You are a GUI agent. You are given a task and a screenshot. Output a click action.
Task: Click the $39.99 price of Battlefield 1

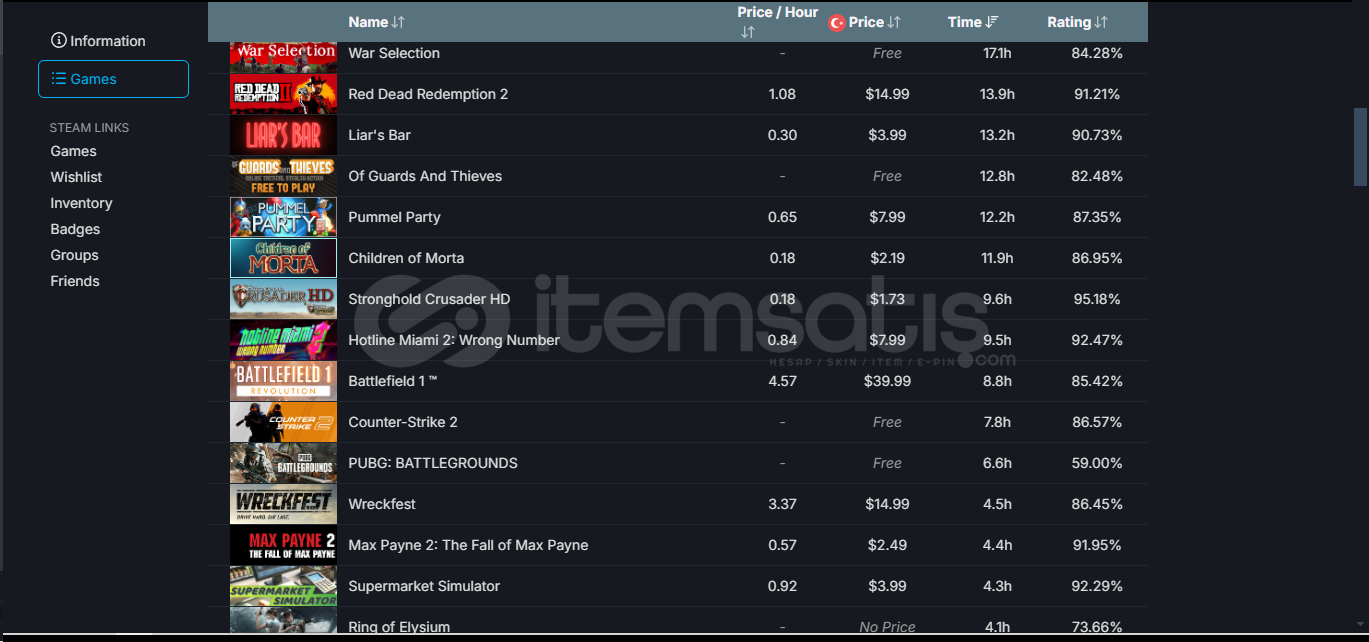[888, 381]
